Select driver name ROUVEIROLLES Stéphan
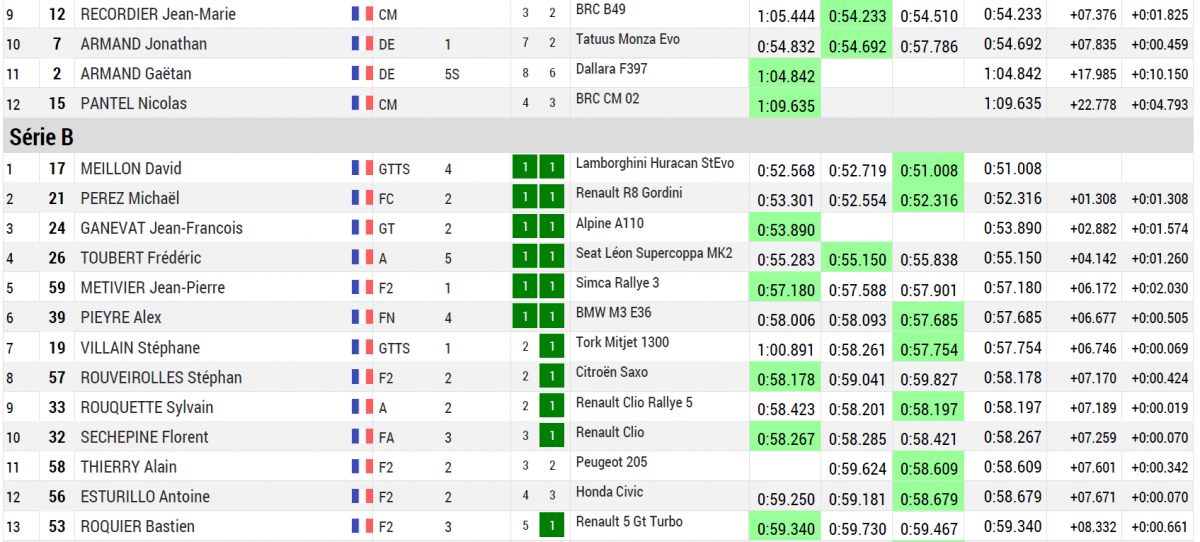 (160, 378)
